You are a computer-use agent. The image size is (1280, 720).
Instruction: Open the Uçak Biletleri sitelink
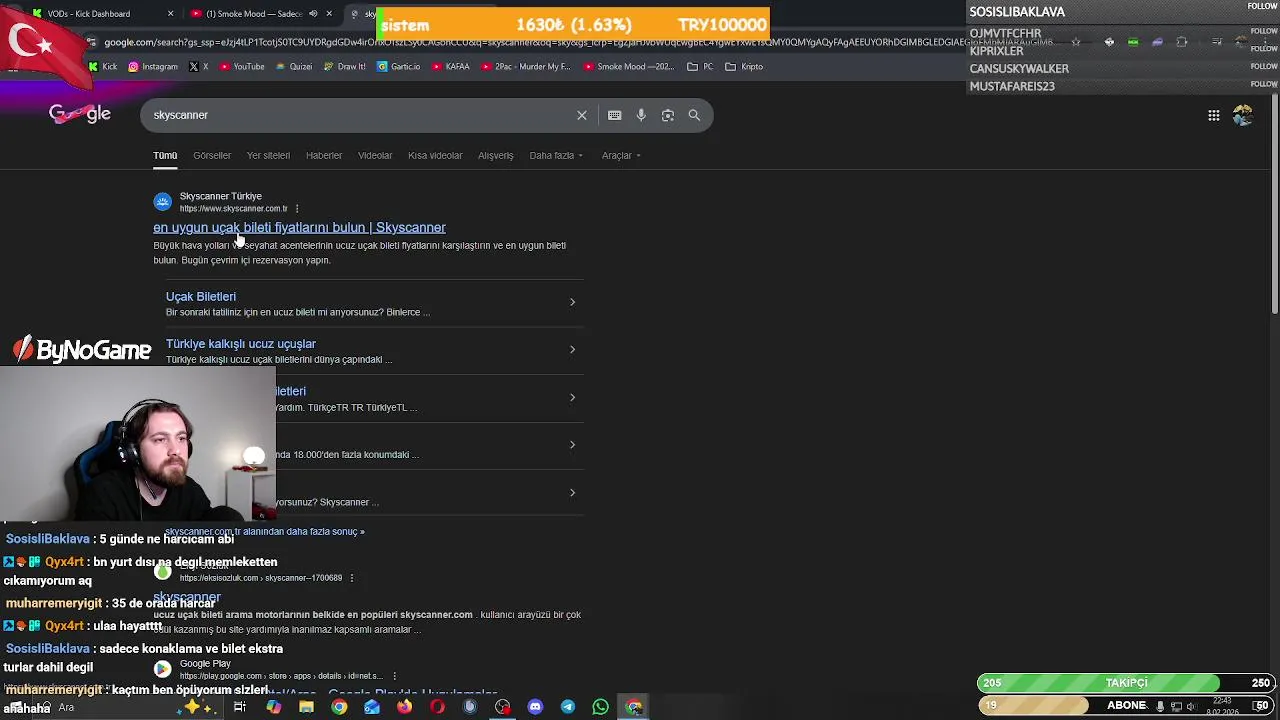(201, 296)
